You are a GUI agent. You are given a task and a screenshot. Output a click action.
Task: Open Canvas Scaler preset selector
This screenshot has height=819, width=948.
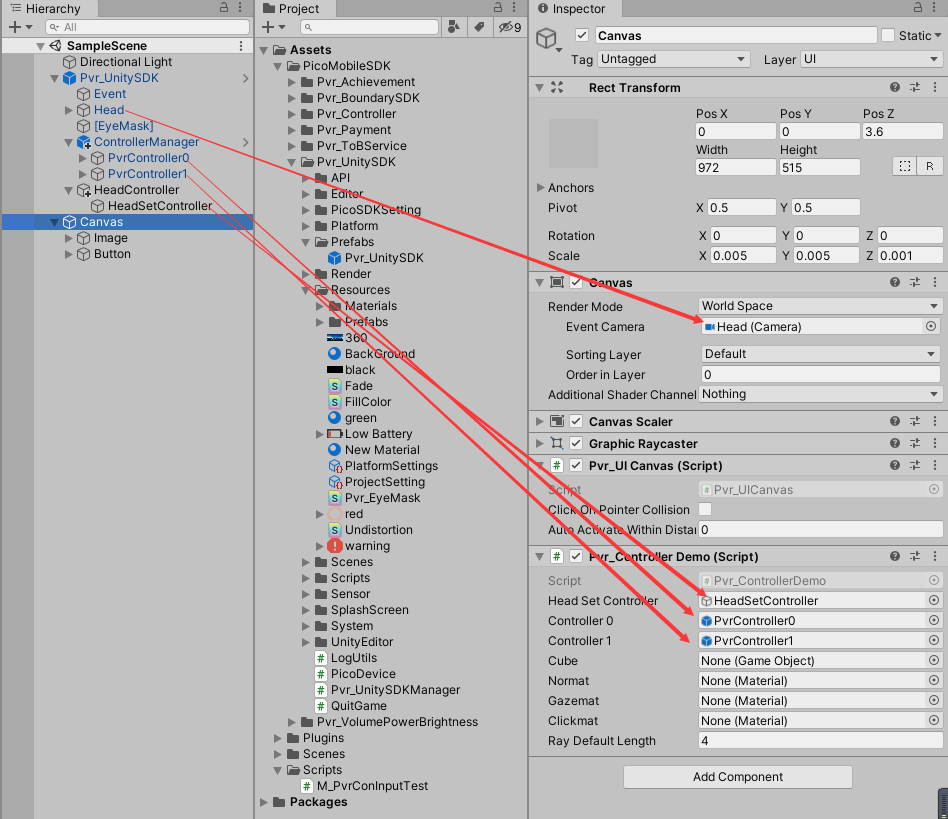coord(915,421)
